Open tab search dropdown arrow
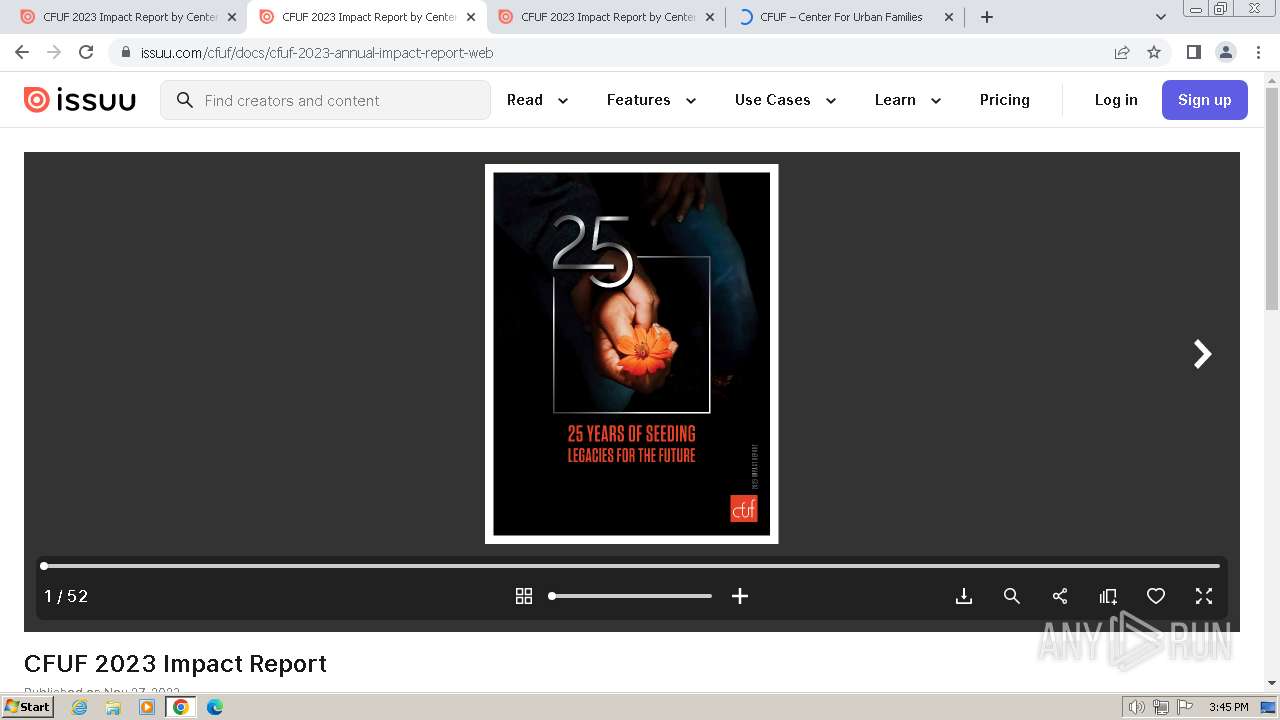 [1161, 17]
